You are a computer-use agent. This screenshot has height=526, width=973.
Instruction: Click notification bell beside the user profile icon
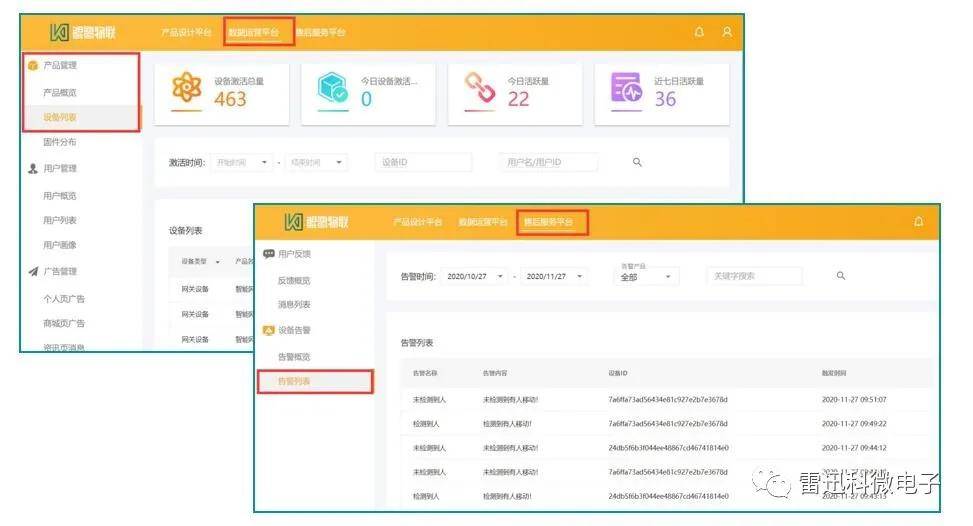pos(699,32)
